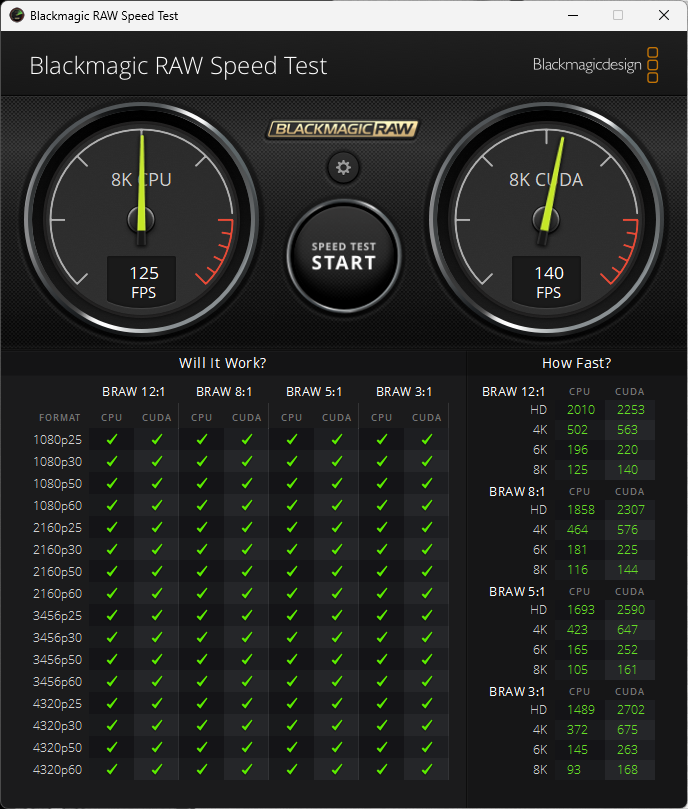Viewport: 688px width, 809px height.
Task: Click 4320p25 BRAW 8:1 CPU checkmark
Action: pyautogui.click(x=202, y=703)
